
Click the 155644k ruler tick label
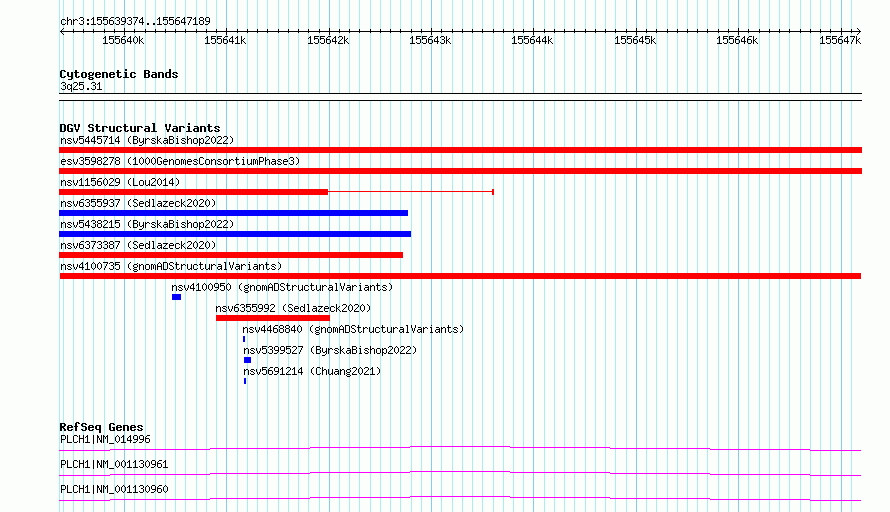tap(532, 40)
